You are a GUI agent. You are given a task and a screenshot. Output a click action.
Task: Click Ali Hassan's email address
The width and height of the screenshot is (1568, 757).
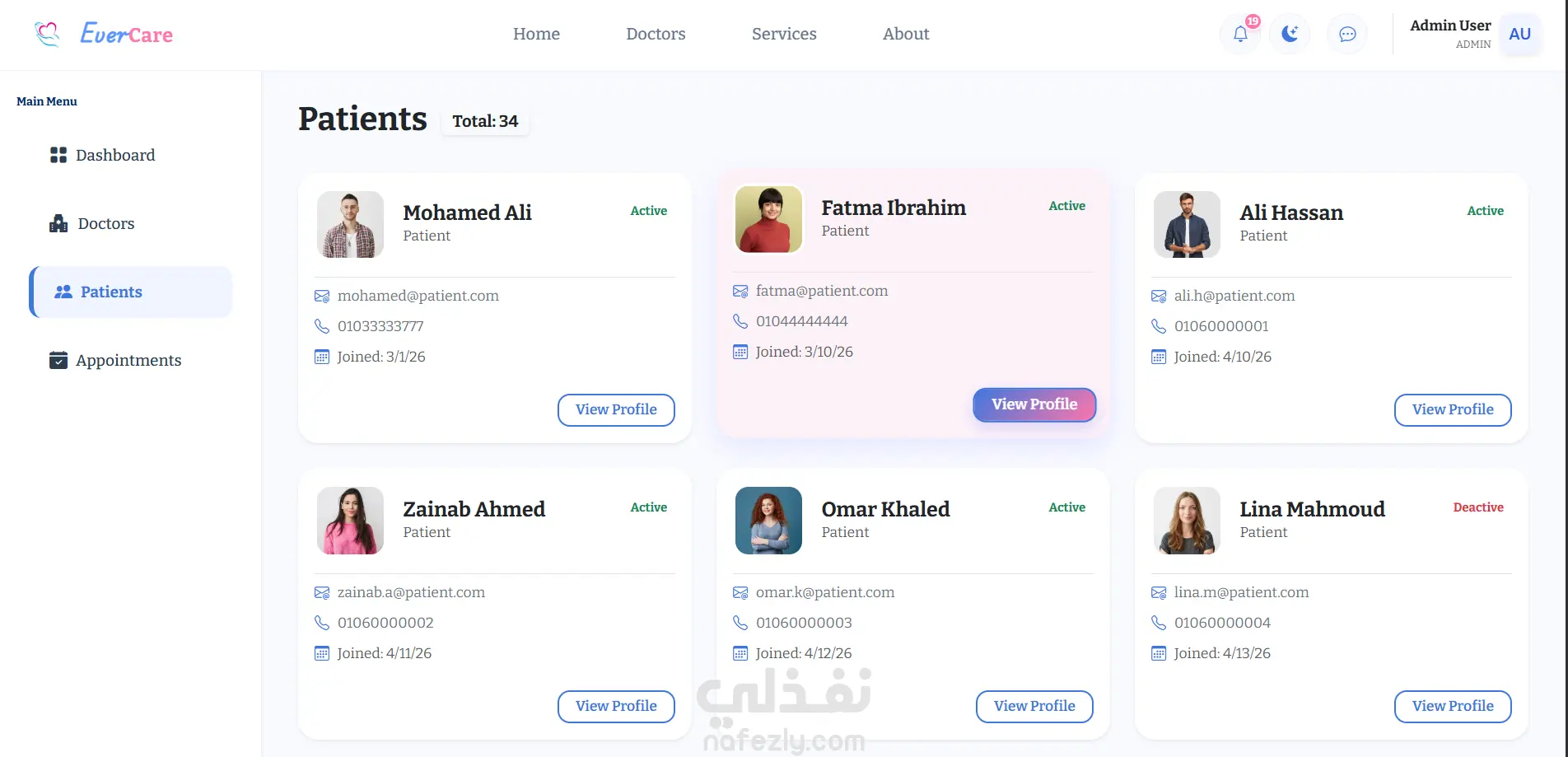pyautogui.click(x=1234, y=296)
